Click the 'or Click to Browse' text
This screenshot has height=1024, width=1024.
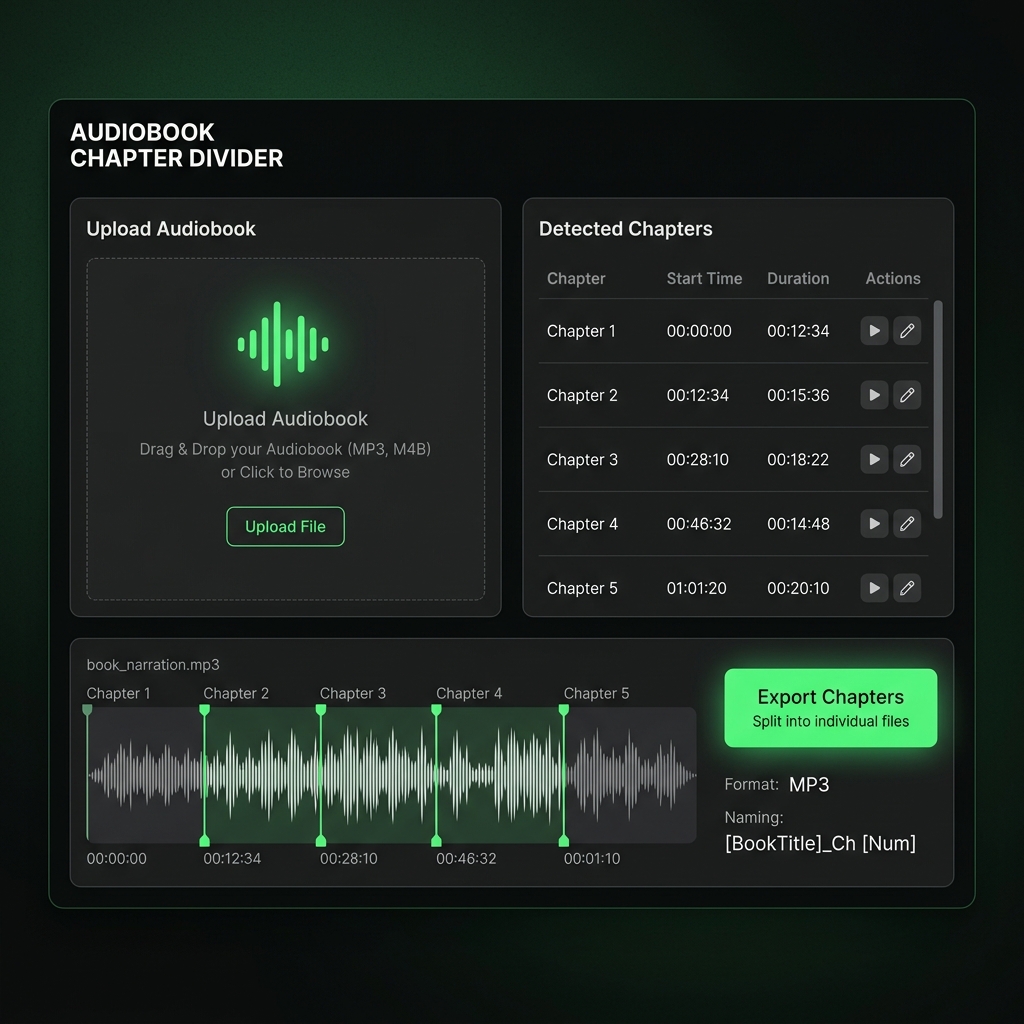285,472
